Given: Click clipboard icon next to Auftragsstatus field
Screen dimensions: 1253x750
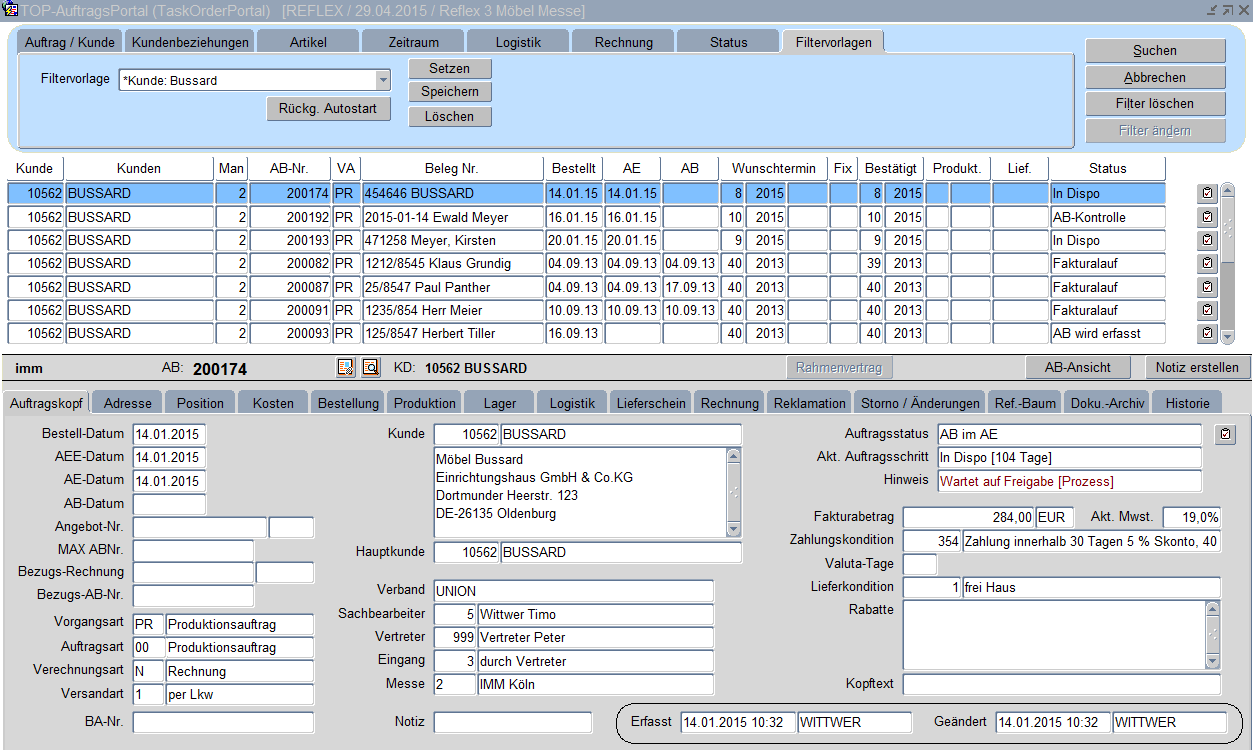Looking at the screenshot, I should pyautogui.click(x=1224, y=434).
